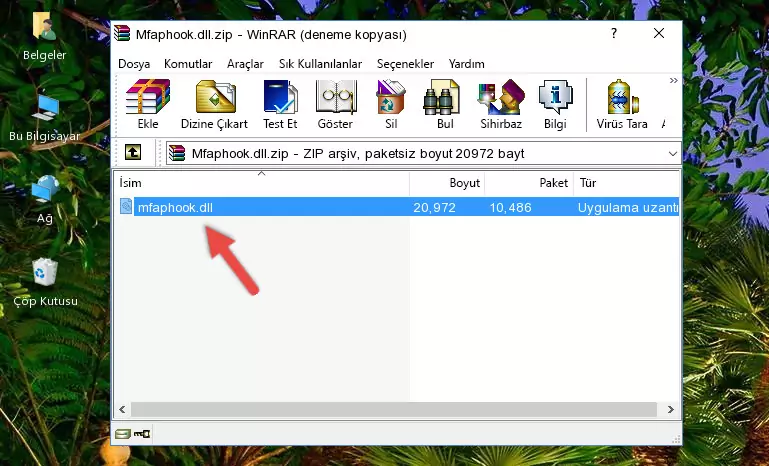Image resolution: width=769 pixels, height=466 pixels.
Task: Open the Komutlar menu
Action: click(x=188, y=64)
